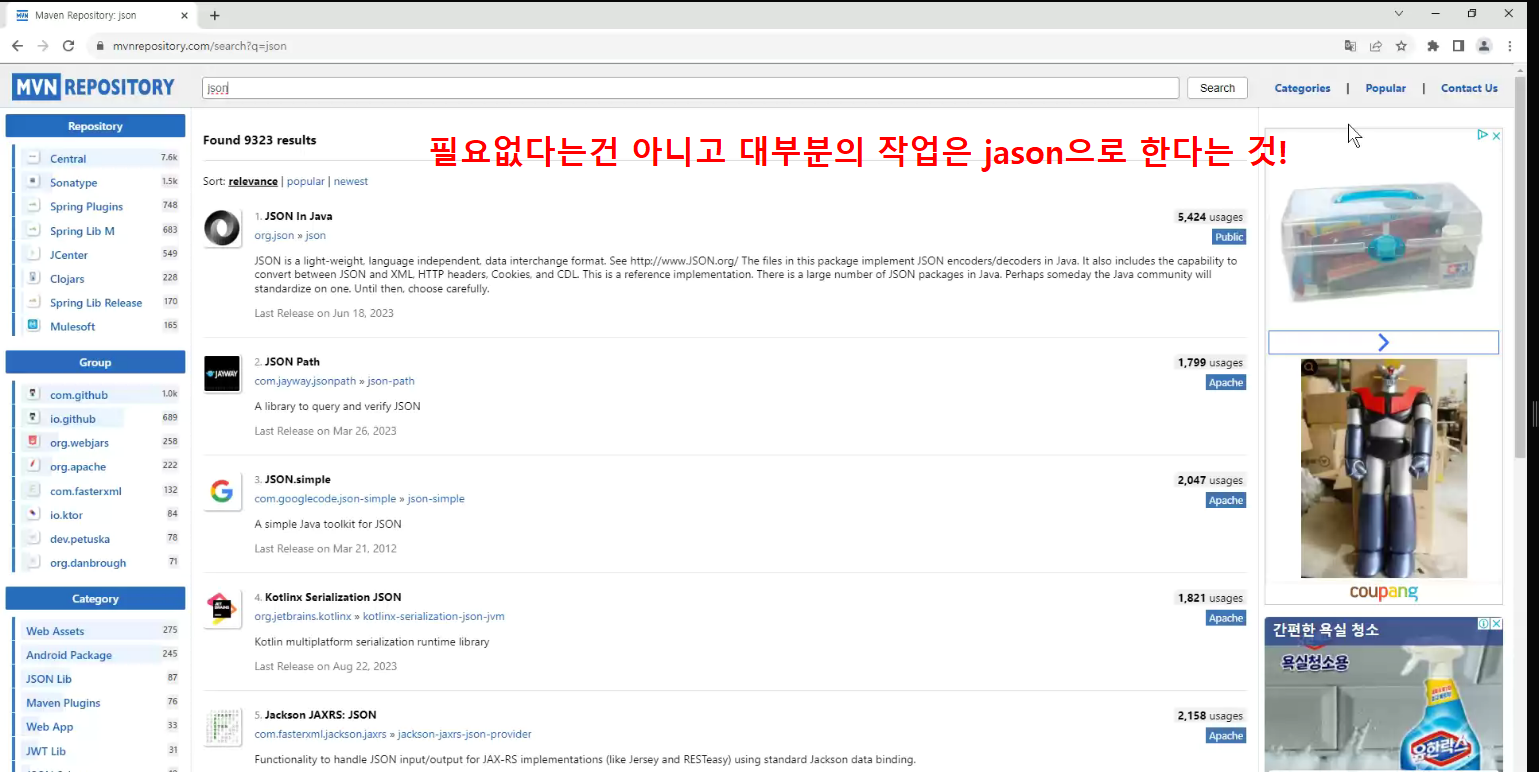Image resolution: width=1539 pixels, height=772 pixels.
Task: Open Jackson JAXRS: JSON result
Action: point(320,715)
